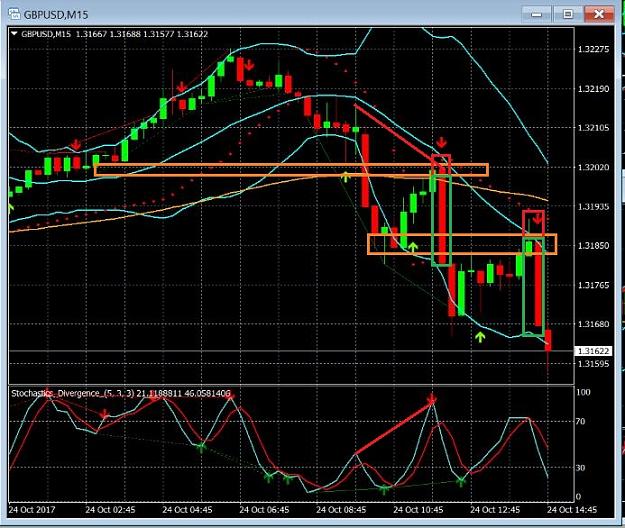Click price axis level 1.32275
The height and width of the screenshot is (528, 625).
tap(594, 49)
